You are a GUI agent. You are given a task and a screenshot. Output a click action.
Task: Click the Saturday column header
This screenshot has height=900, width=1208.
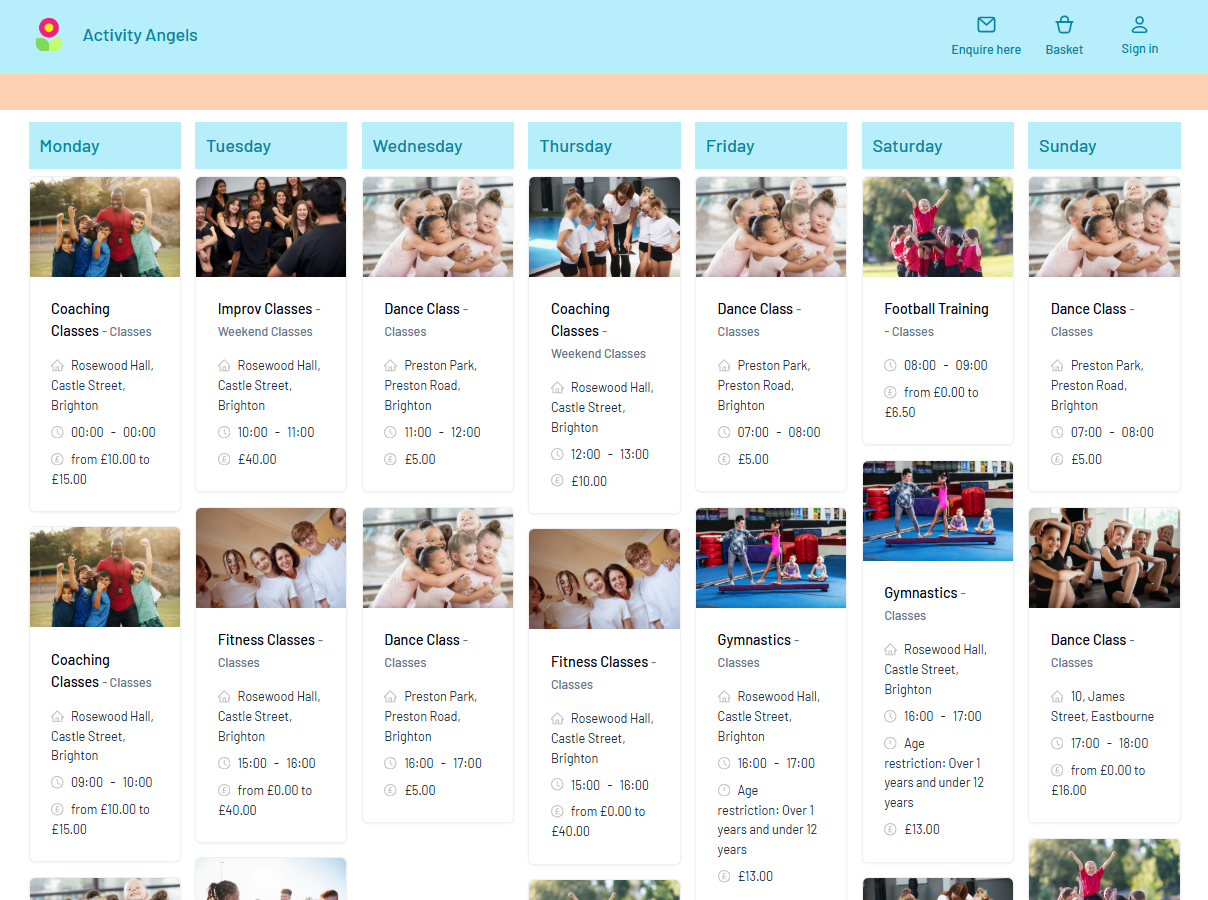[938, 146]
